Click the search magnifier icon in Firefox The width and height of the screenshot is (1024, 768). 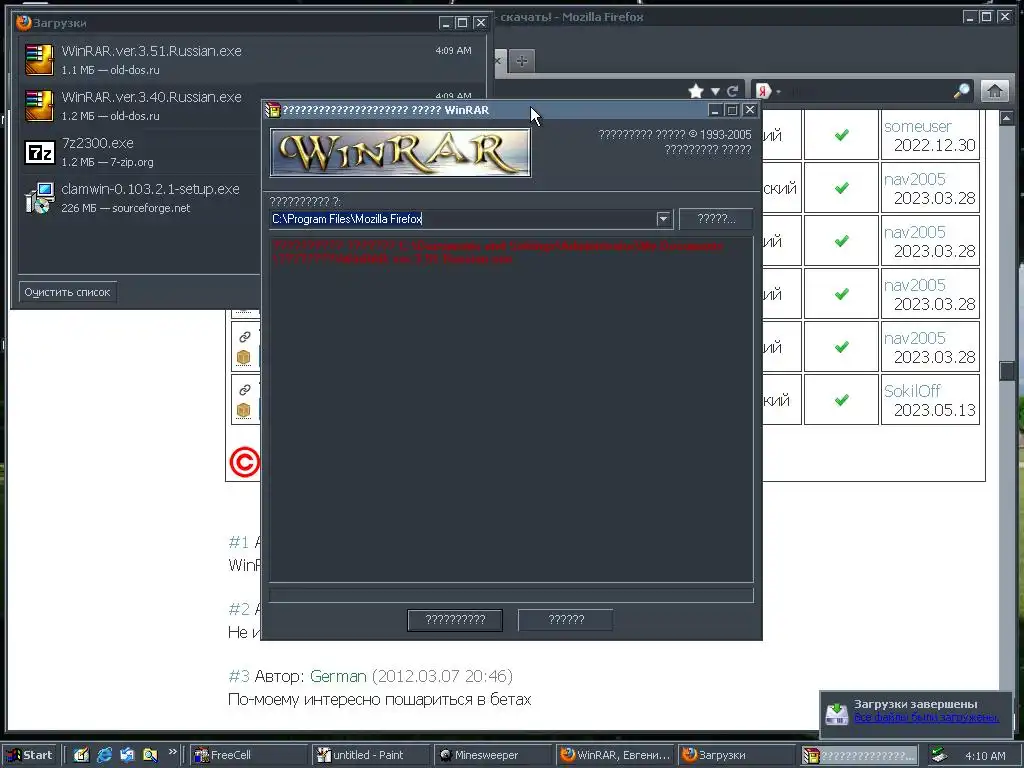[x=961, y=91]
